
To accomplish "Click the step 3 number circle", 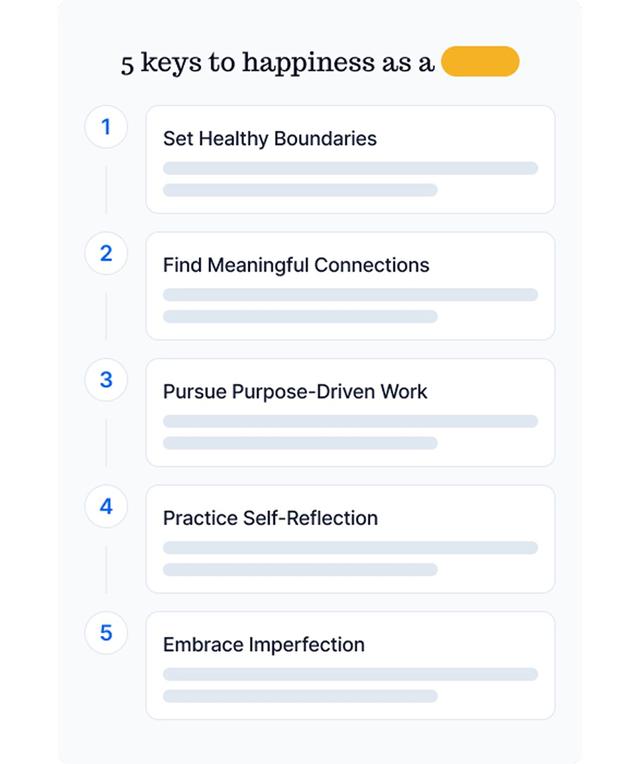I will point(106,380).
